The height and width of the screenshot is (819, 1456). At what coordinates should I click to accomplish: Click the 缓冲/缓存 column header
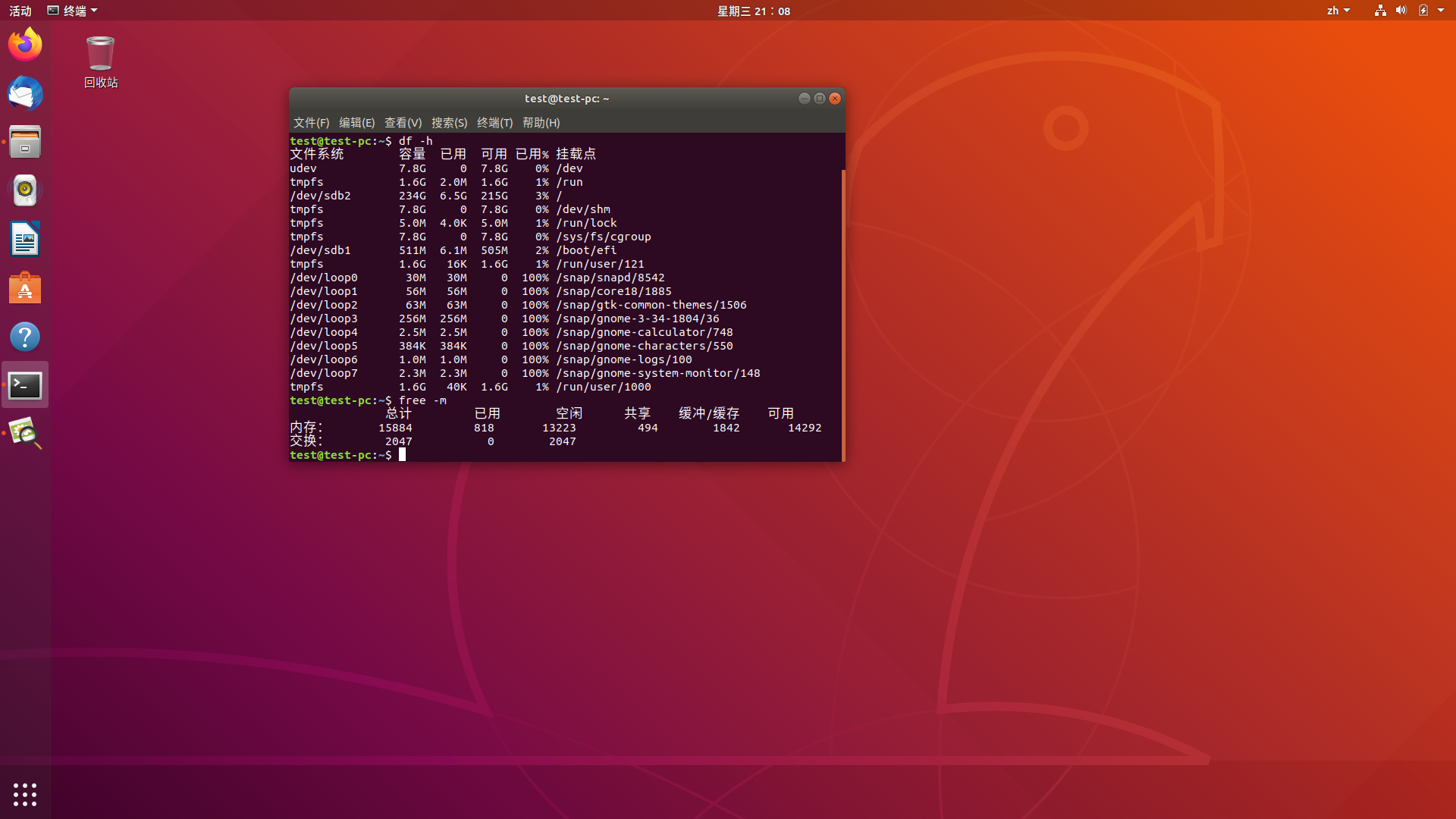click(709, 413)
